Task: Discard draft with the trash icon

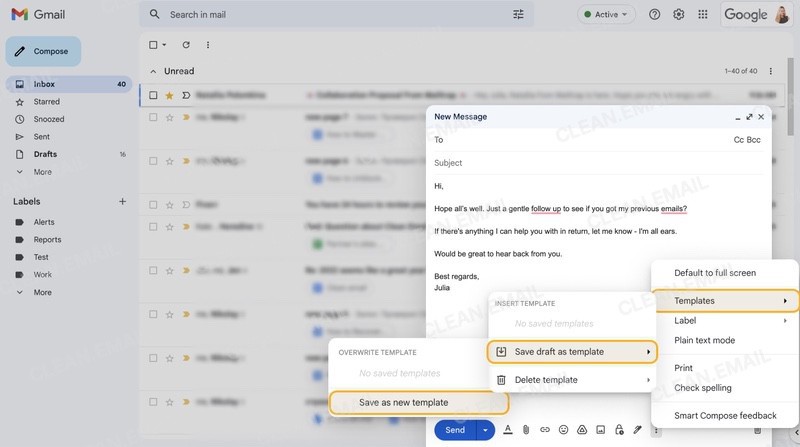Action: 757,430
